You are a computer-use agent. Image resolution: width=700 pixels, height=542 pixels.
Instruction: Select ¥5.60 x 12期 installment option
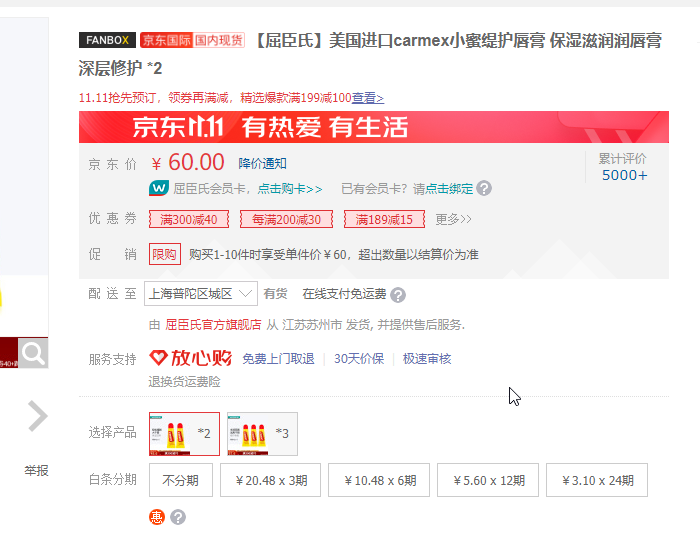(488, 480)
